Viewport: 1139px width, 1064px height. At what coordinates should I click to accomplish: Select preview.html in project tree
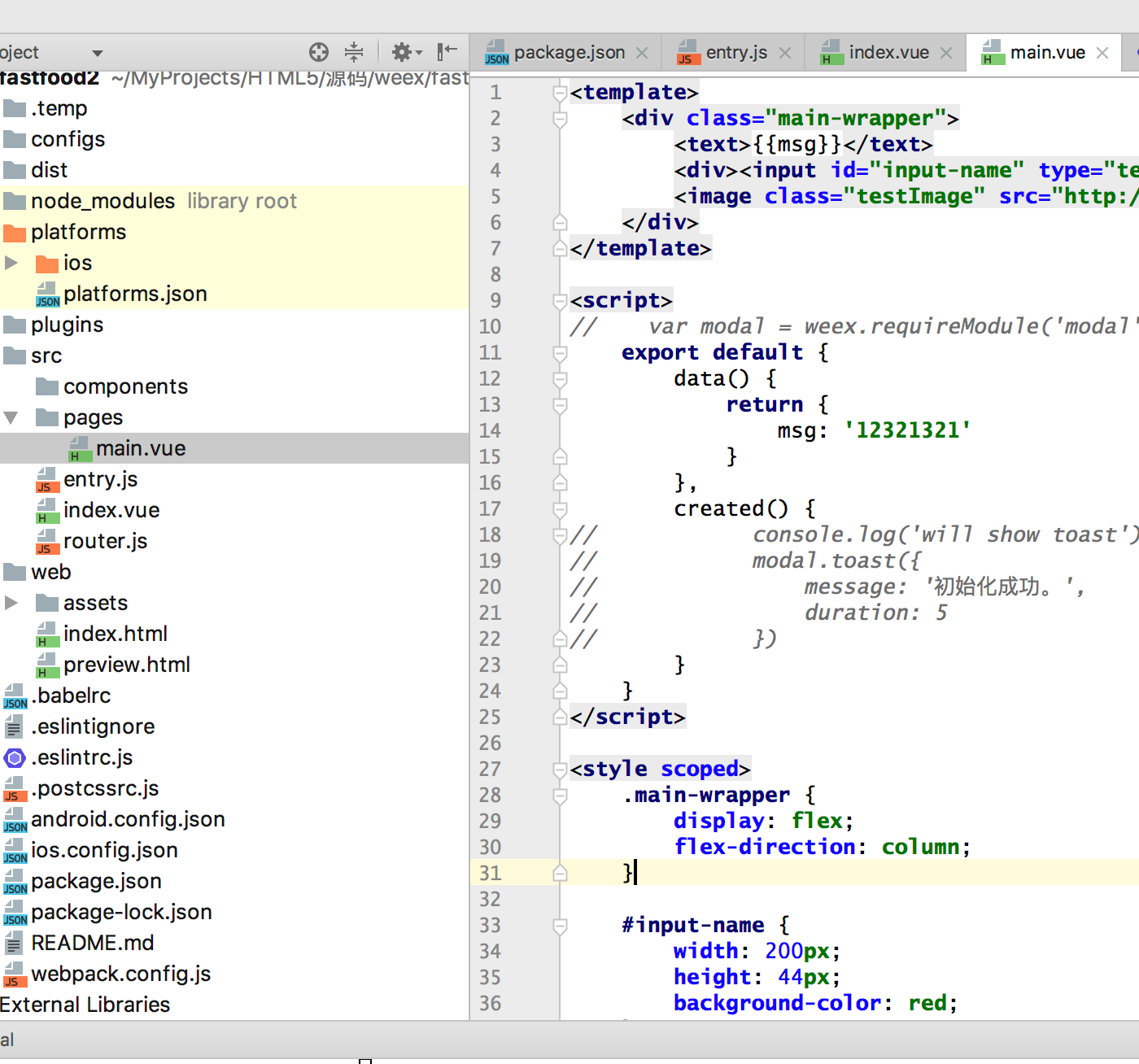point(113,665)
